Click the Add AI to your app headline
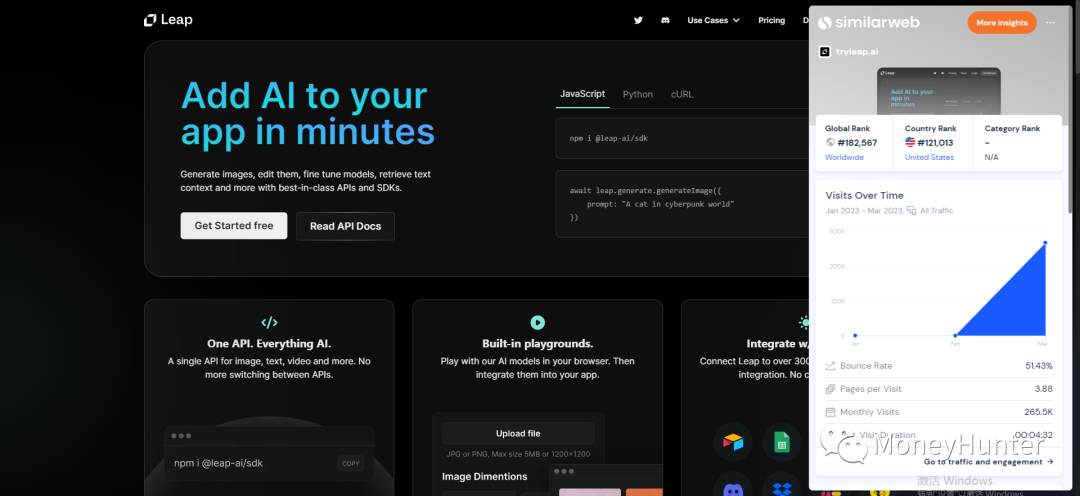Image resolution: width=1080 pixels, height=496 pixels. (308, 114)
